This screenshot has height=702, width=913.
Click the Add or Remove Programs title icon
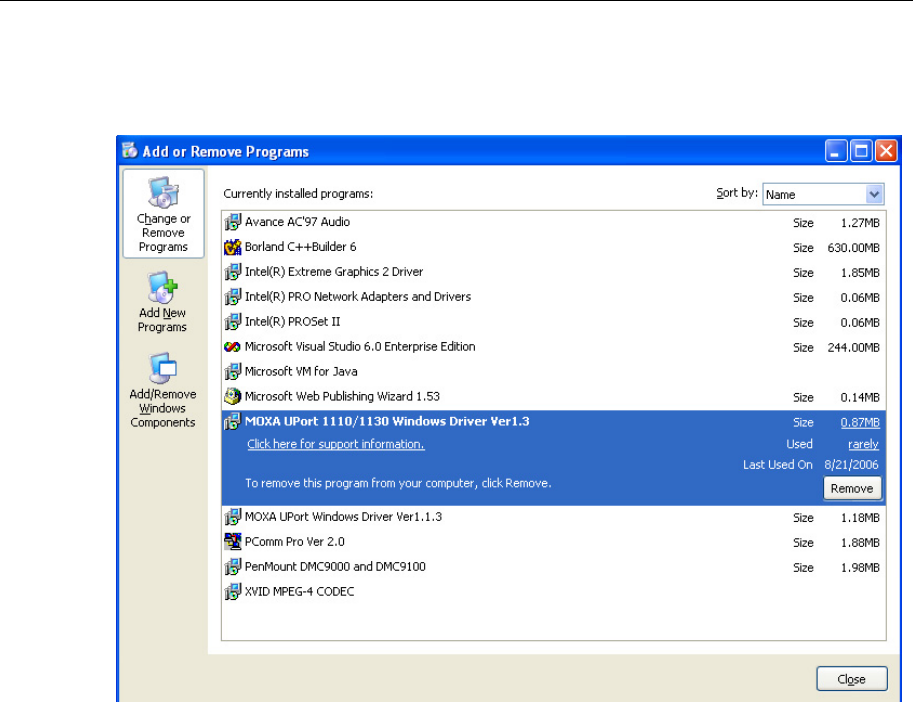click(x=130, y=152)
